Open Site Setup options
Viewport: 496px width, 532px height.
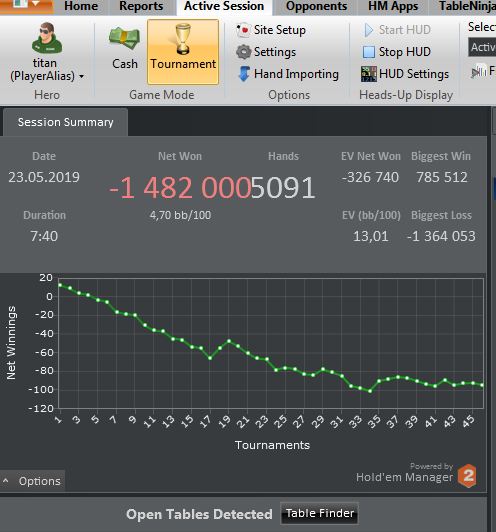pos(271,30)
